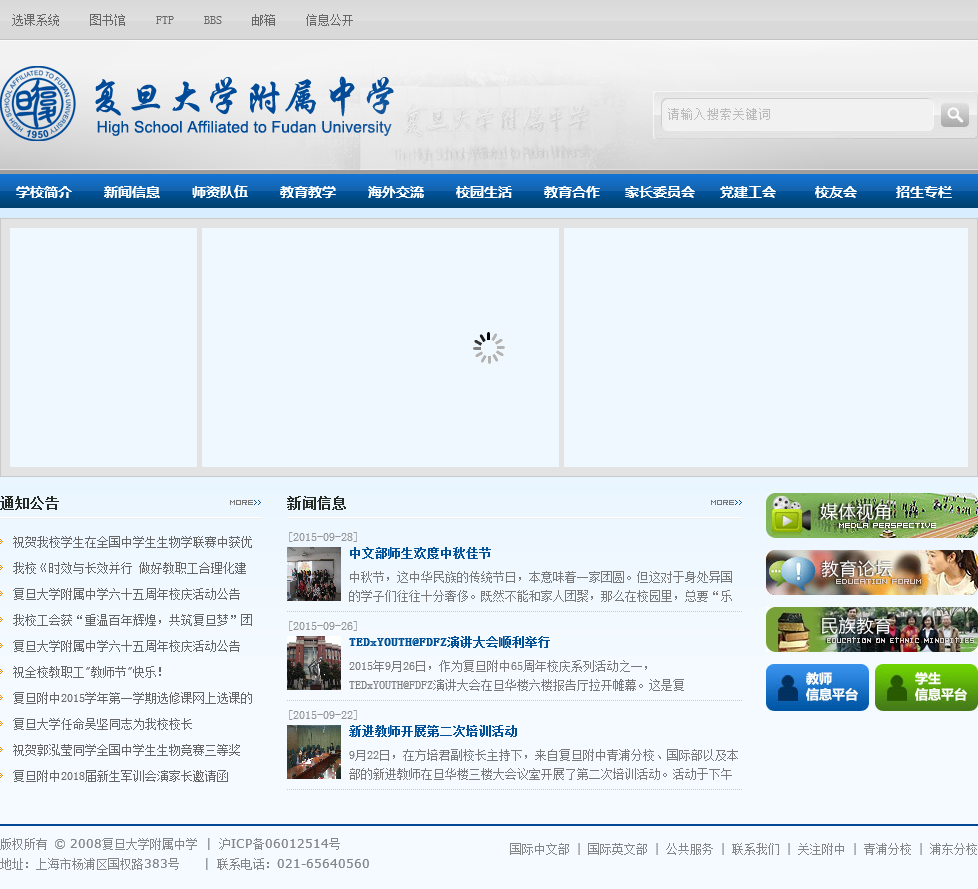Open 关注附中 footer link
Image resolution: width=978 pixels, height=889 pixels.
click(821, 849)
